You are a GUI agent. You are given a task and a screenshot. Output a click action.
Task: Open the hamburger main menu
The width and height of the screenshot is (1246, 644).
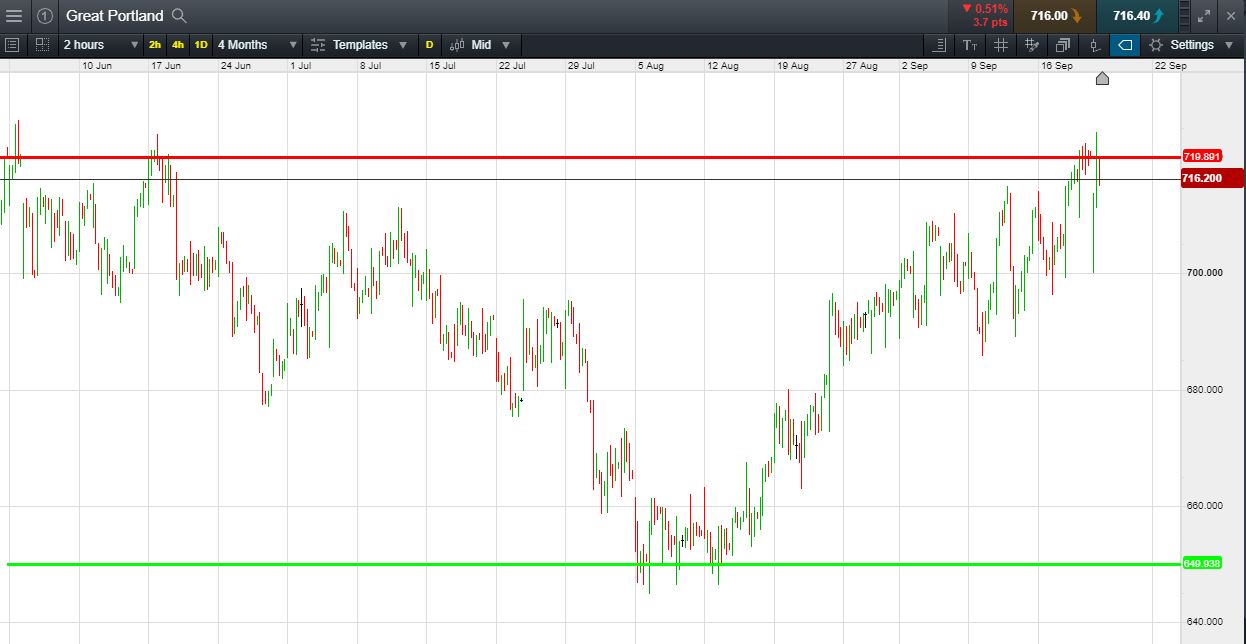point(14,16)
